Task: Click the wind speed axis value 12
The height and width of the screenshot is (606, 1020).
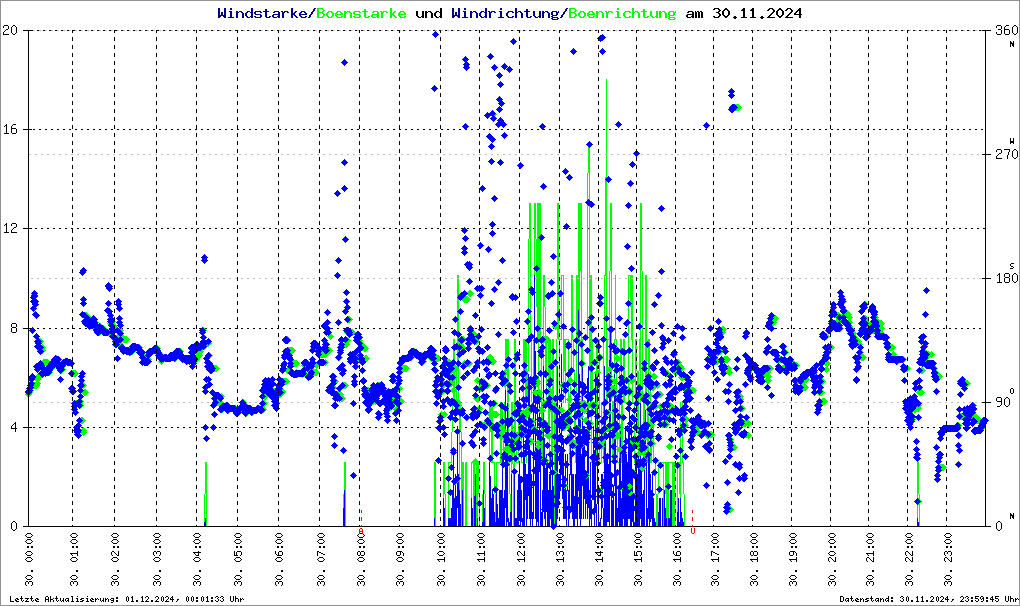Action: (x=9, y=228)
